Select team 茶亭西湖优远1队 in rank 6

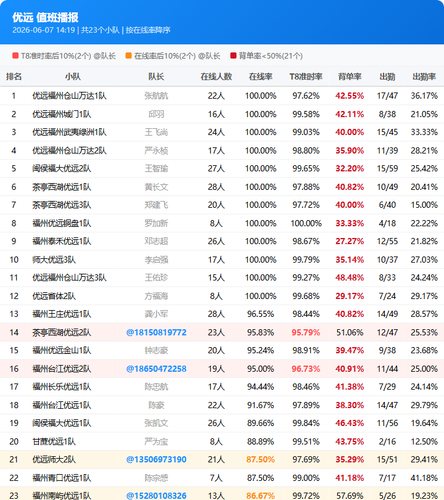(62, 187)
